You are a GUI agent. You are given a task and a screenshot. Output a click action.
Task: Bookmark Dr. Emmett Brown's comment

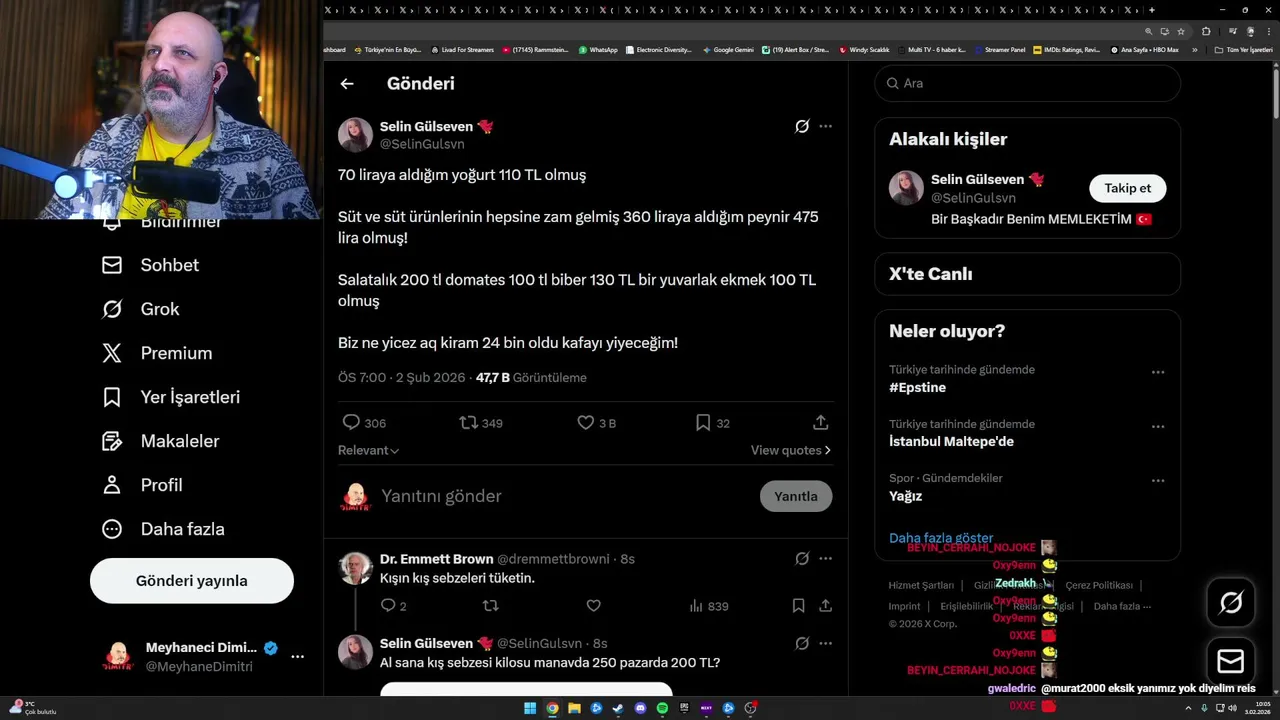click(x=798, y=606)
